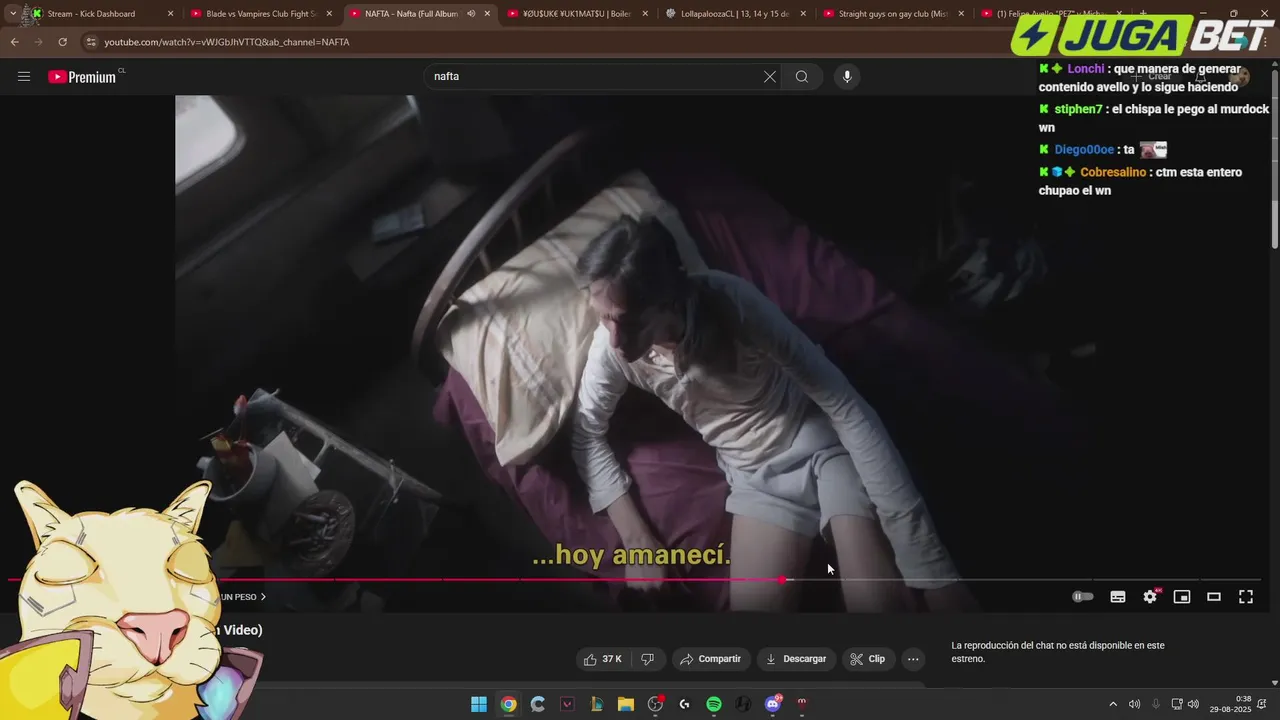Switch to ¥ØU$UK€ ¥UK1MAT$U Boiler tab
1280x720 pixels.
(577, 14)
